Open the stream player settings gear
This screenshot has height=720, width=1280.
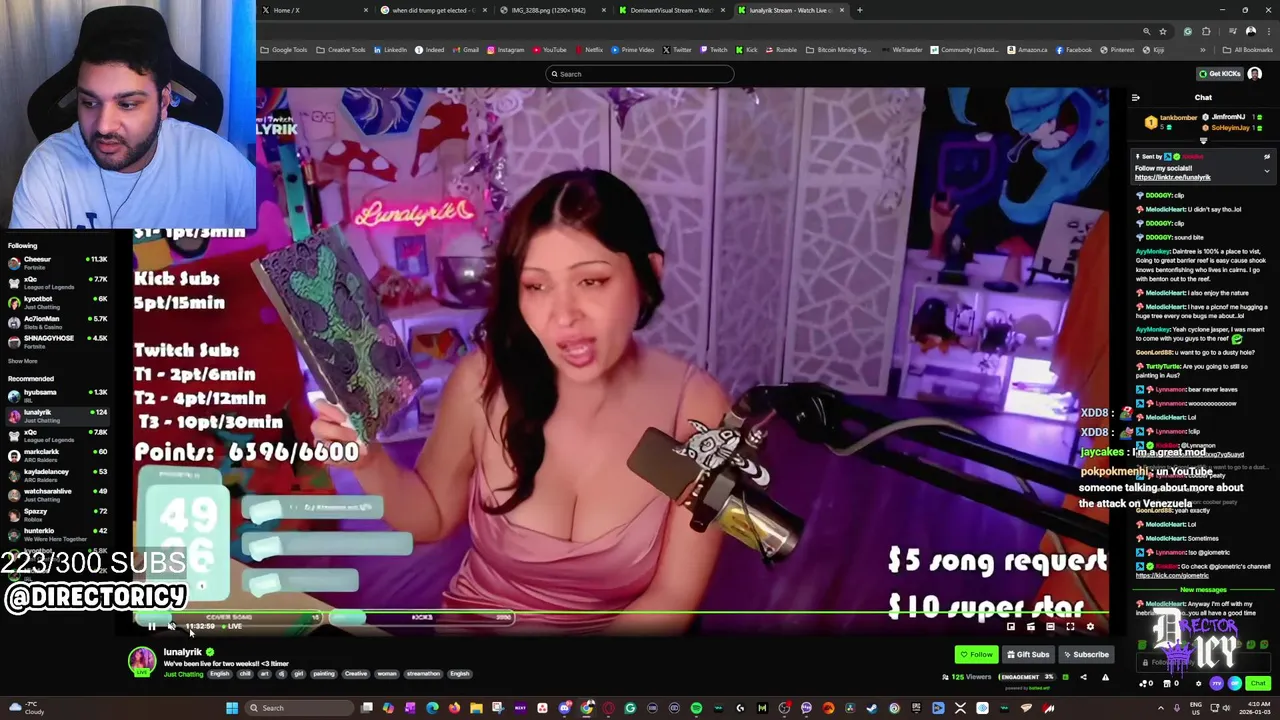(1090, 627)
